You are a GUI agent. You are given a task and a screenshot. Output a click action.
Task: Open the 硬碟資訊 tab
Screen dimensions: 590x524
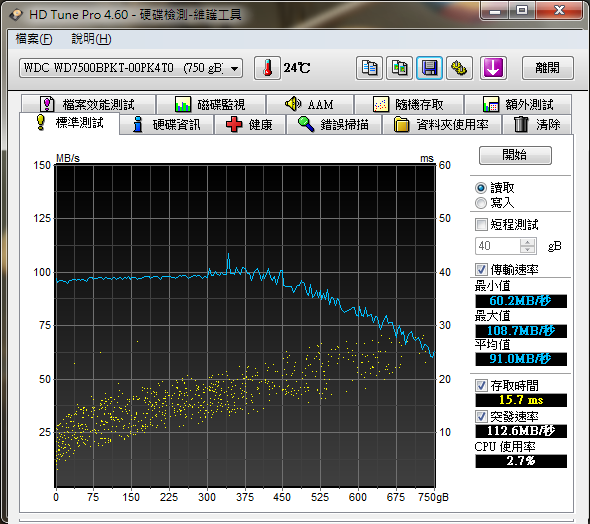pos(167,125)
